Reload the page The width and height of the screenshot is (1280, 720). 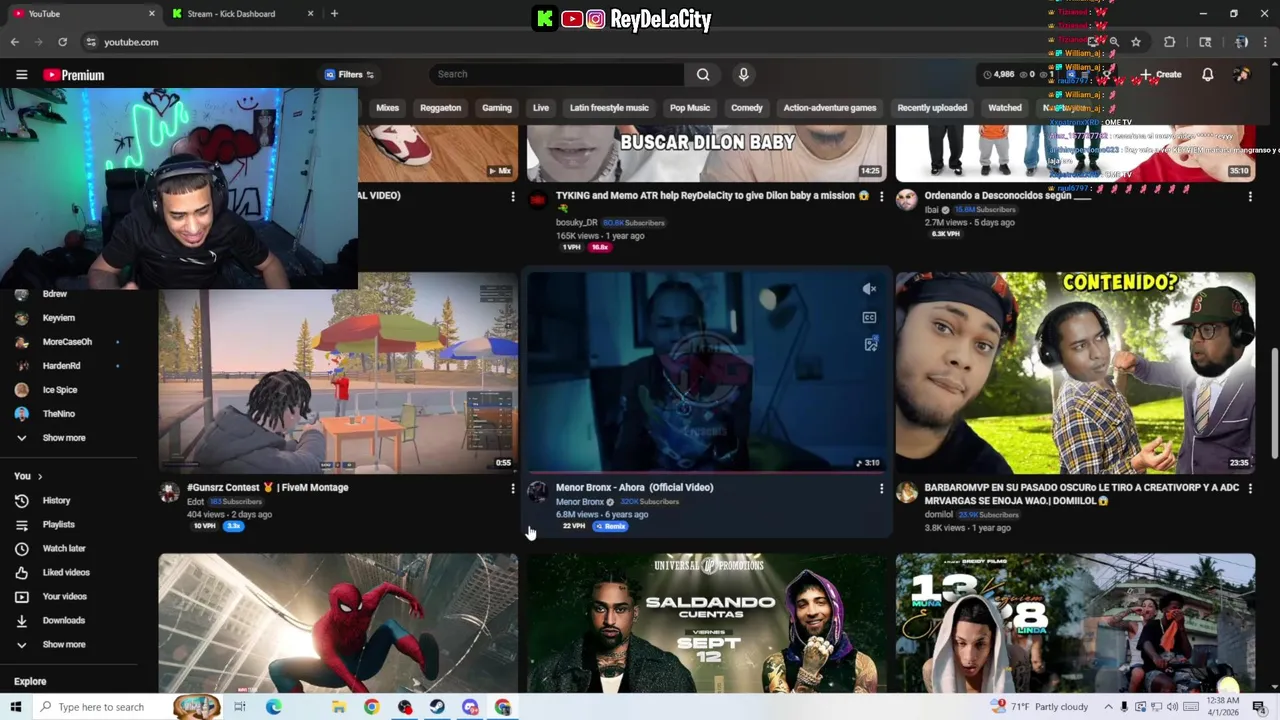[x=62, y=42]
